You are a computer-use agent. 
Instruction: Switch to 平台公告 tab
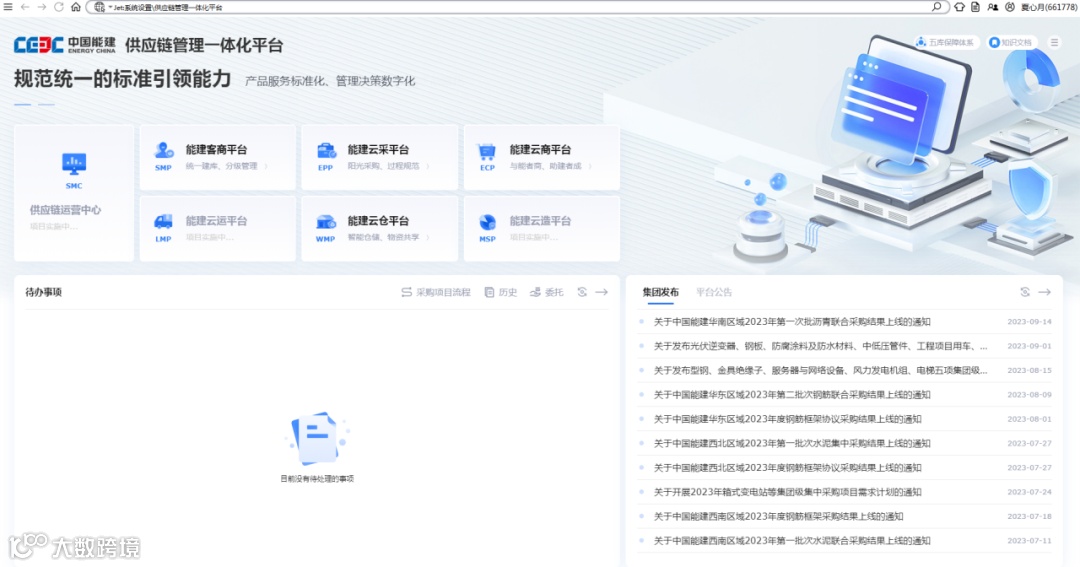[x=714, y=292]
